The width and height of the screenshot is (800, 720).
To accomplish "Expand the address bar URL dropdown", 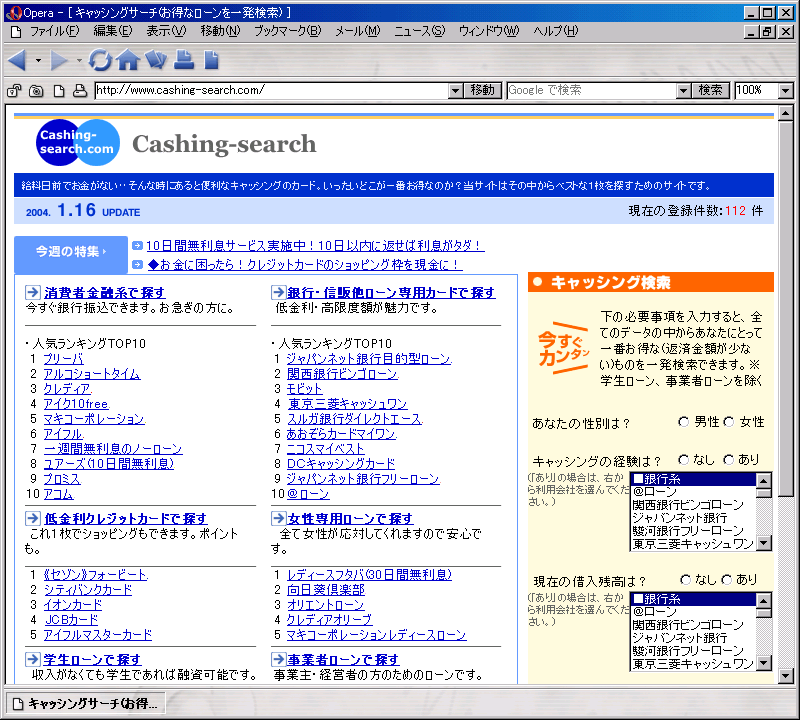I will pos(456,91).
